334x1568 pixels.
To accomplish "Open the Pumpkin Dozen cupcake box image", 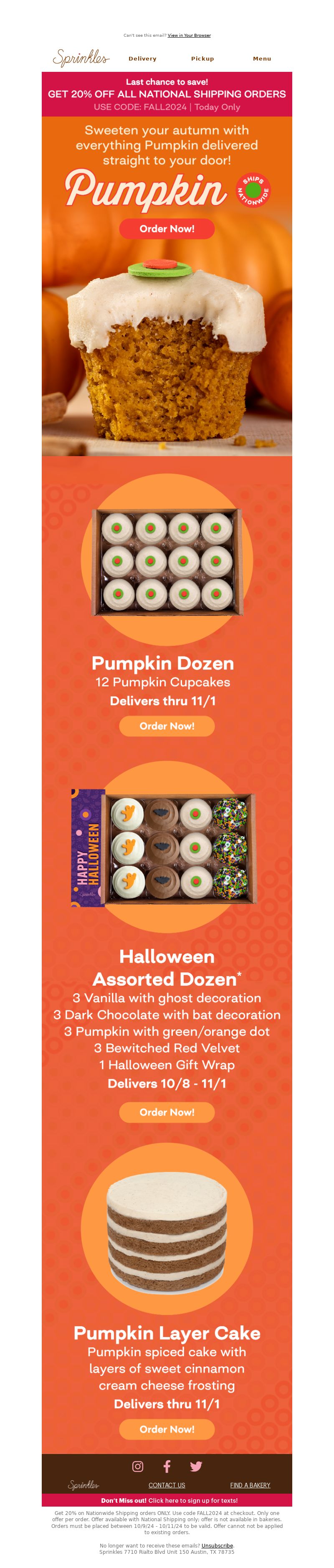I will pos(167,561).
